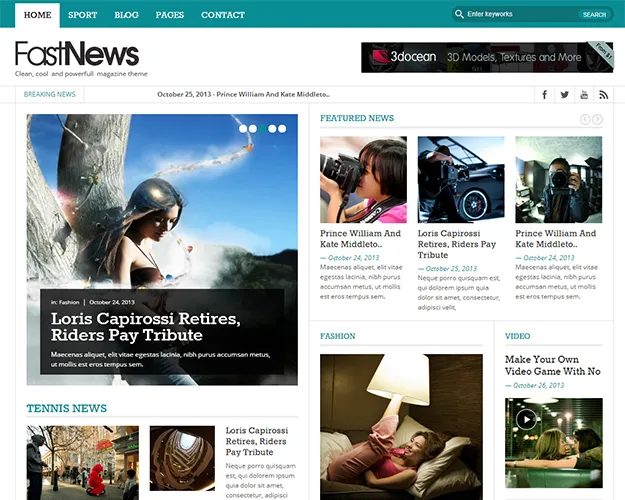Select the fourth slider dot
Screen dimensions: 625x500
[272, 129]
